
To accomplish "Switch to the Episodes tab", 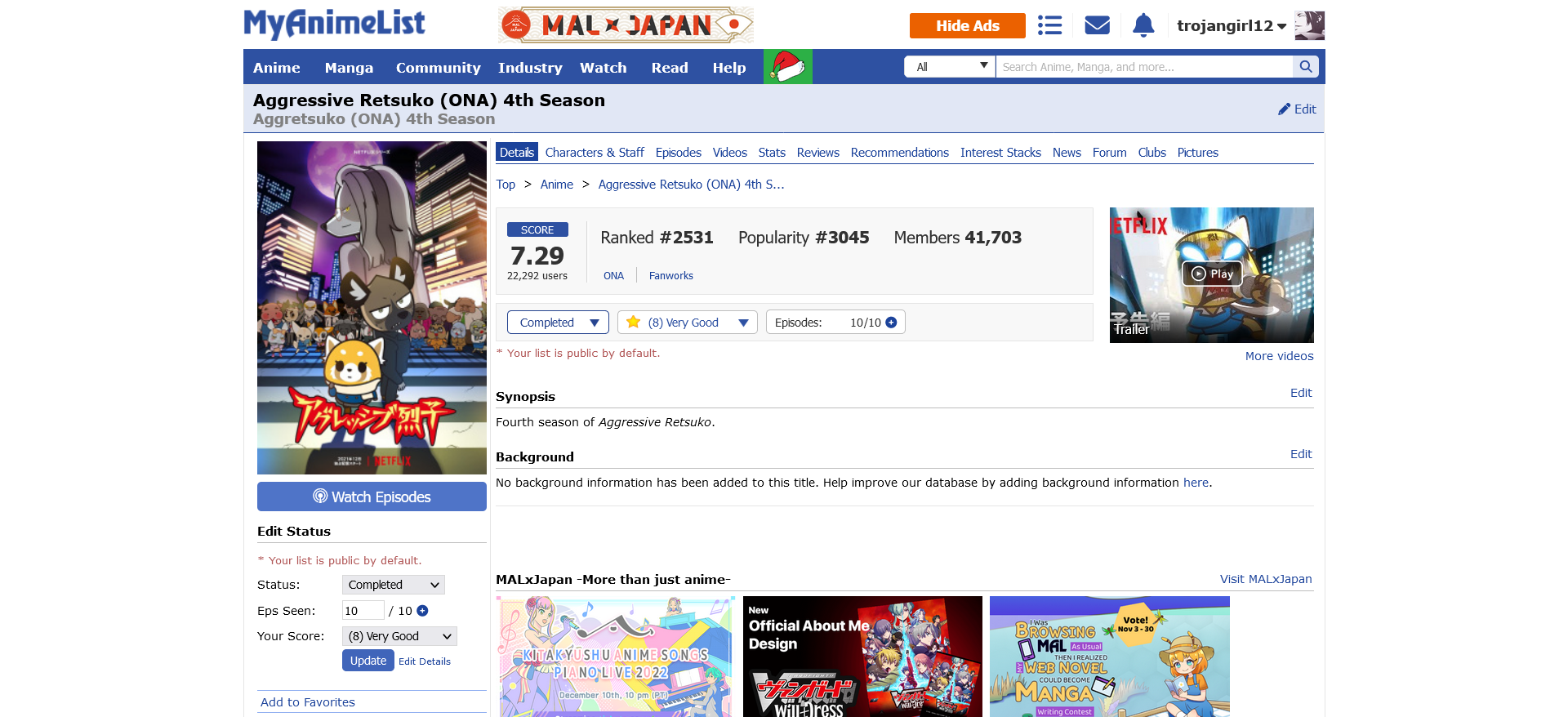I will (x=679, y=153).
